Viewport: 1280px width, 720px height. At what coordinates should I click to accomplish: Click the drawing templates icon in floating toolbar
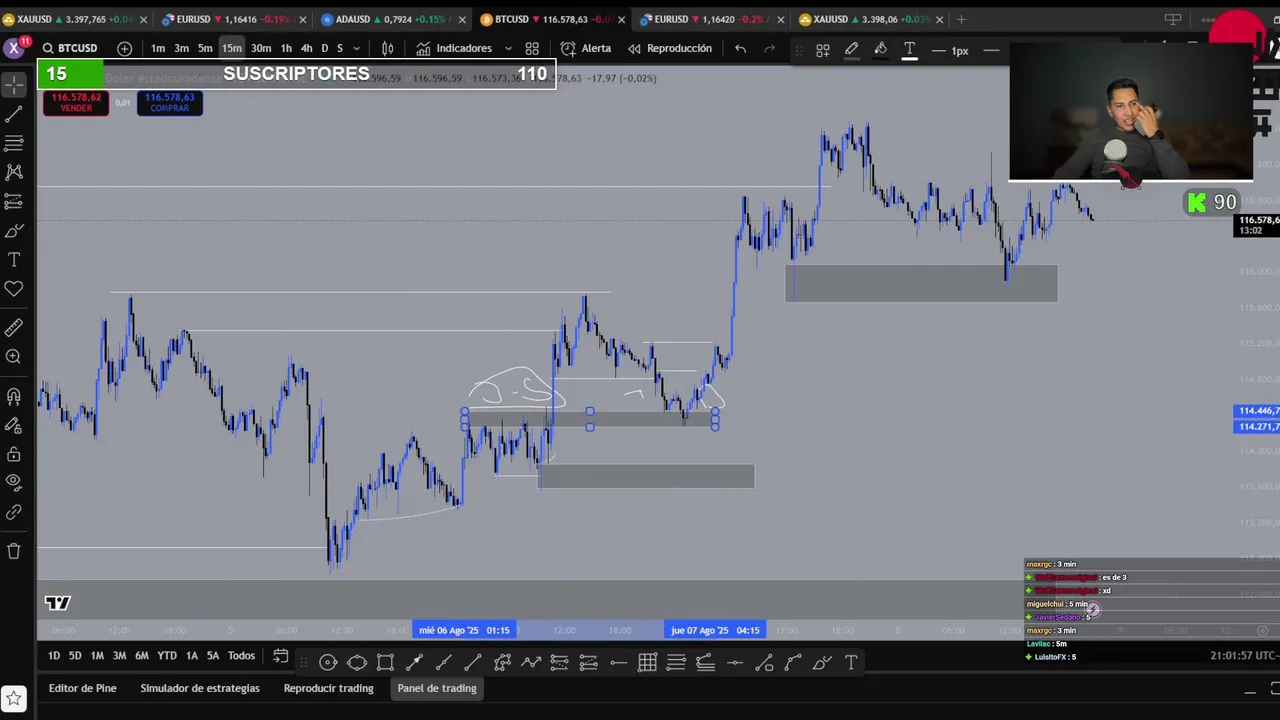823,50
